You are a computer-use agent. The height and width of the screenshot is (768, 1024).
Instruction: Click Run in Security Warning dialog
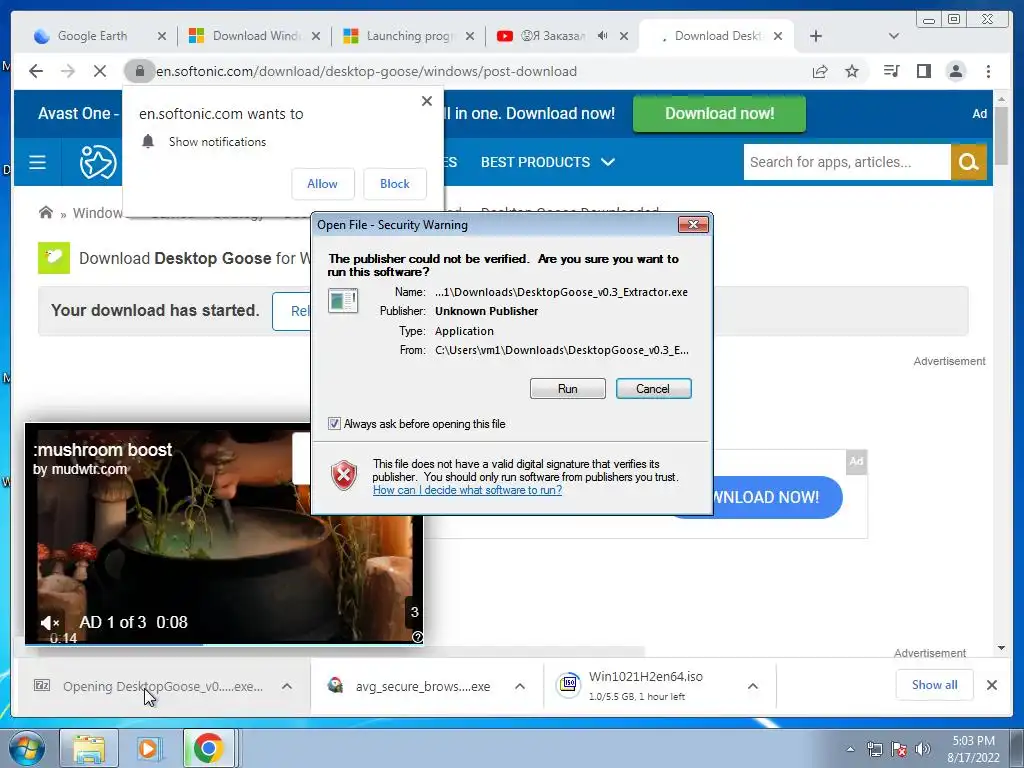coord(568,389)
